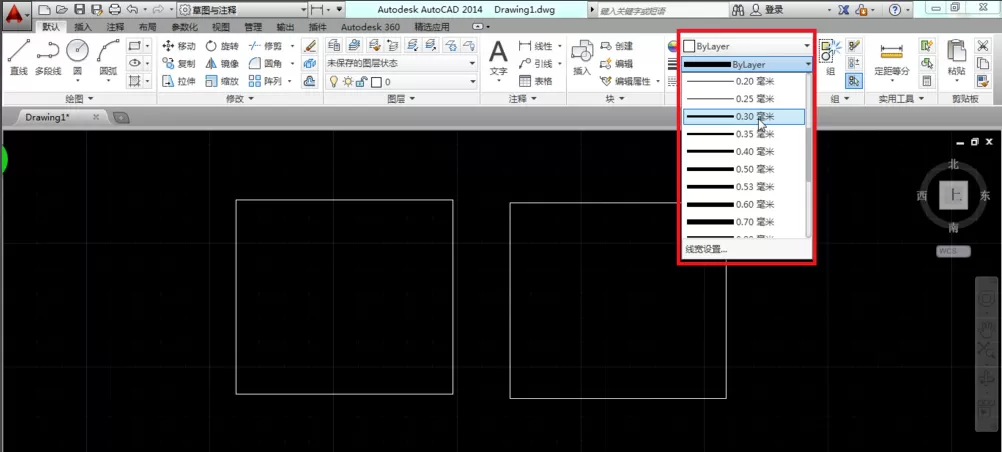Click the lineweight list scrollbar
This screenshot has height=452, width=1002.
click(x=809, y=155)
